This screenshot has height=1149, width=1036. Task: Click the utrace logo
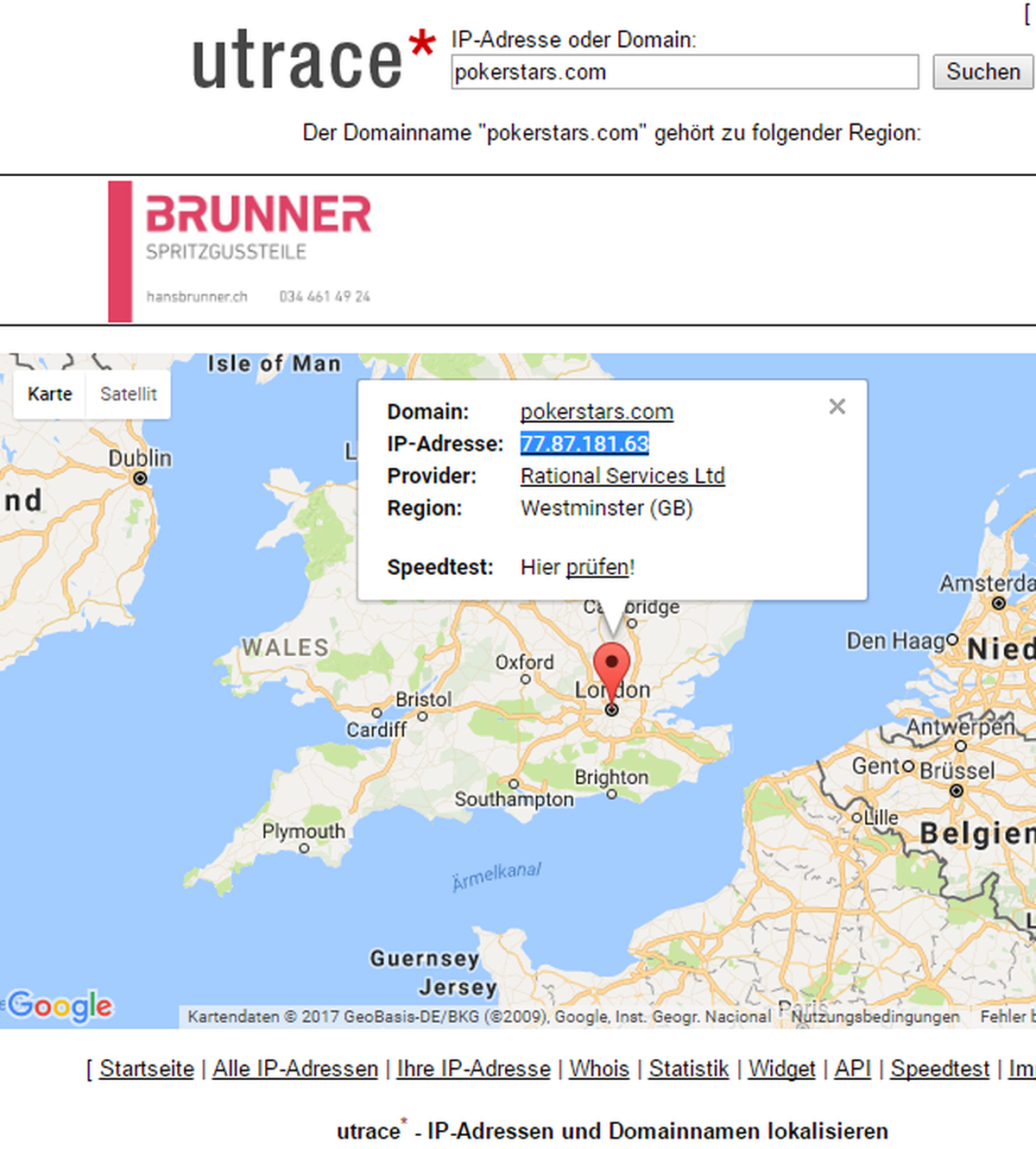click(x=313, y=60)
